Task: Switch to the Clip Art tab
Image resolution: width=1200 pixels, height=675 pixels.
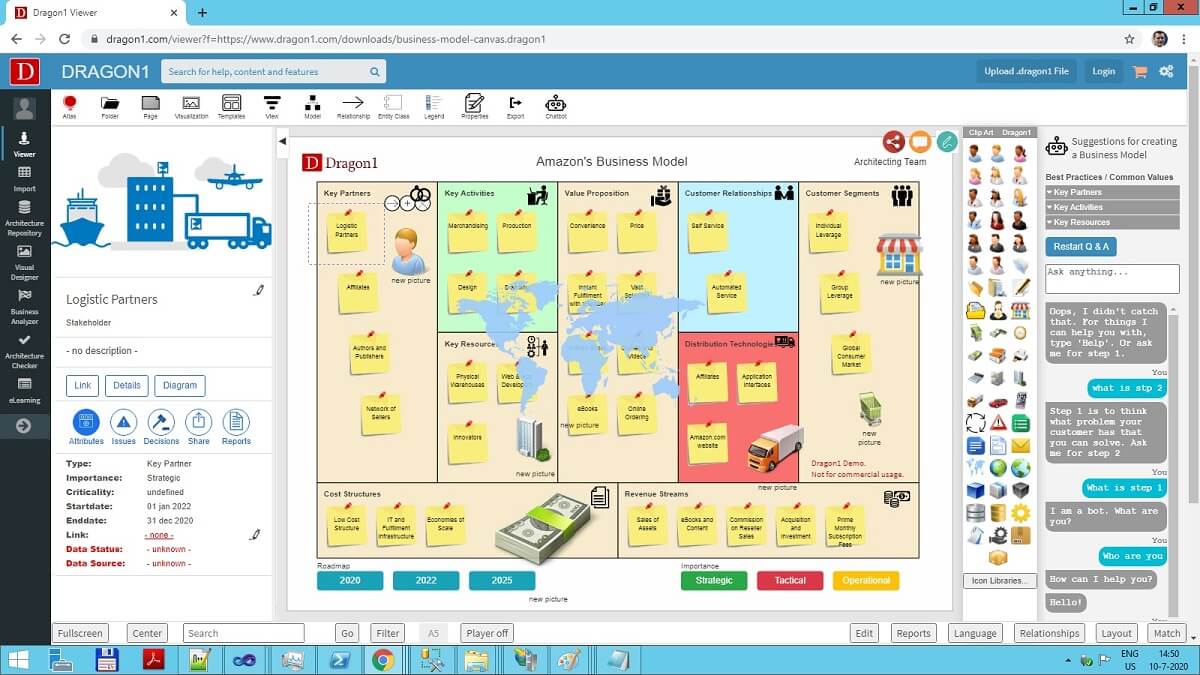Action: point(981,132)
